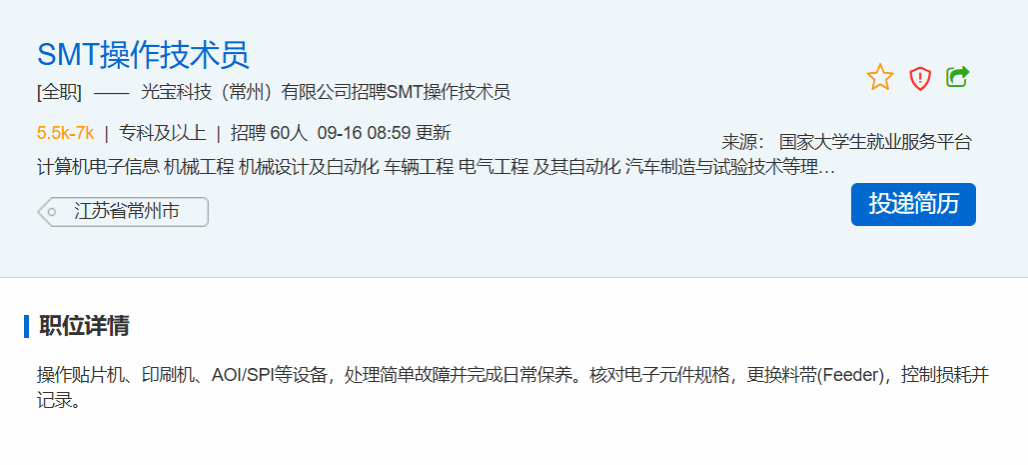Share the job using green arrow icon
This screenshot has height=465, width=1028.
(x=958, y=77)
